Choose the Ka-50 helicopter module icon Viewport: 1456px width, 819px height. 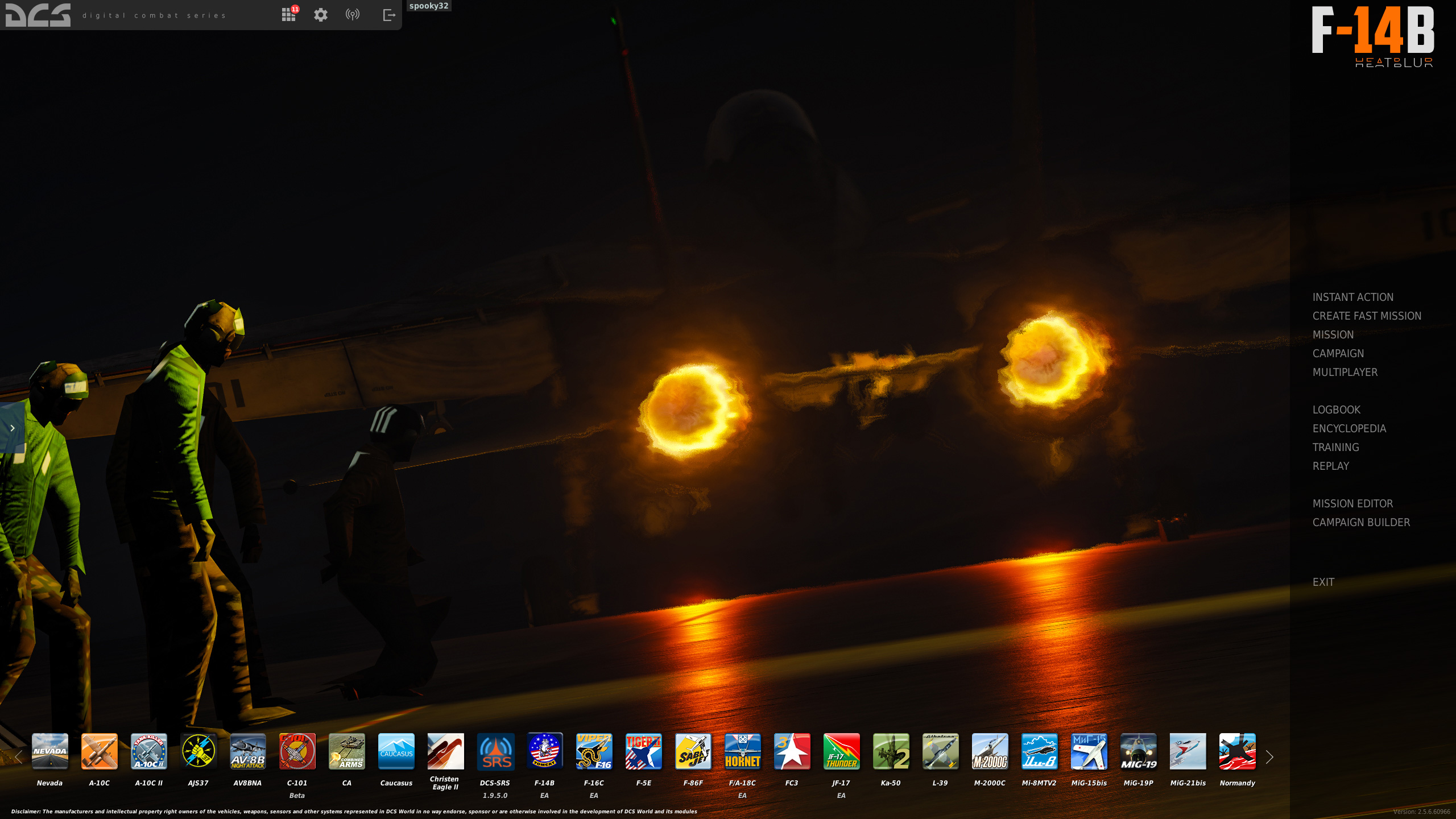(891, 751)
